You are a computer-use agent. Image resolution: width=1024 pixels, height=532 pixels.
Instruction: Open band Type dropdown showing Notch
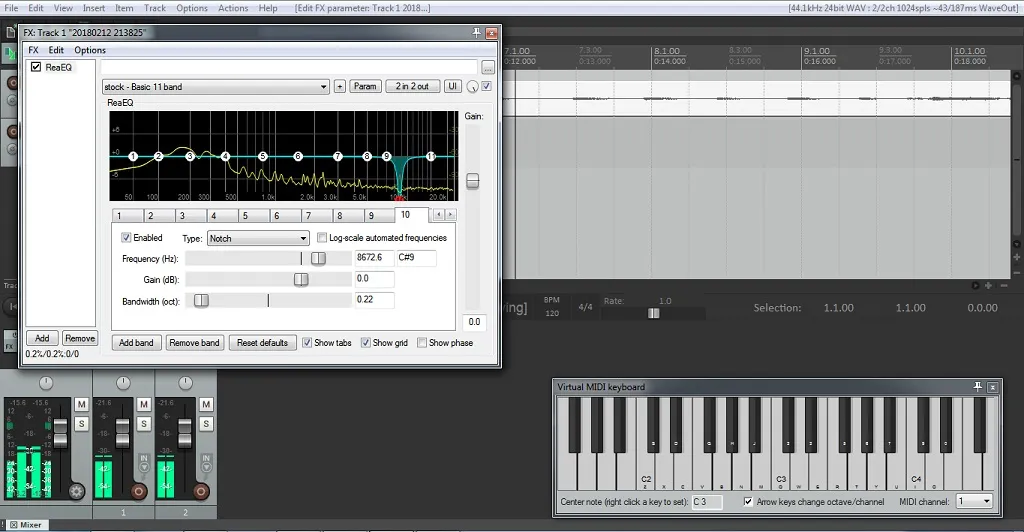258,238
